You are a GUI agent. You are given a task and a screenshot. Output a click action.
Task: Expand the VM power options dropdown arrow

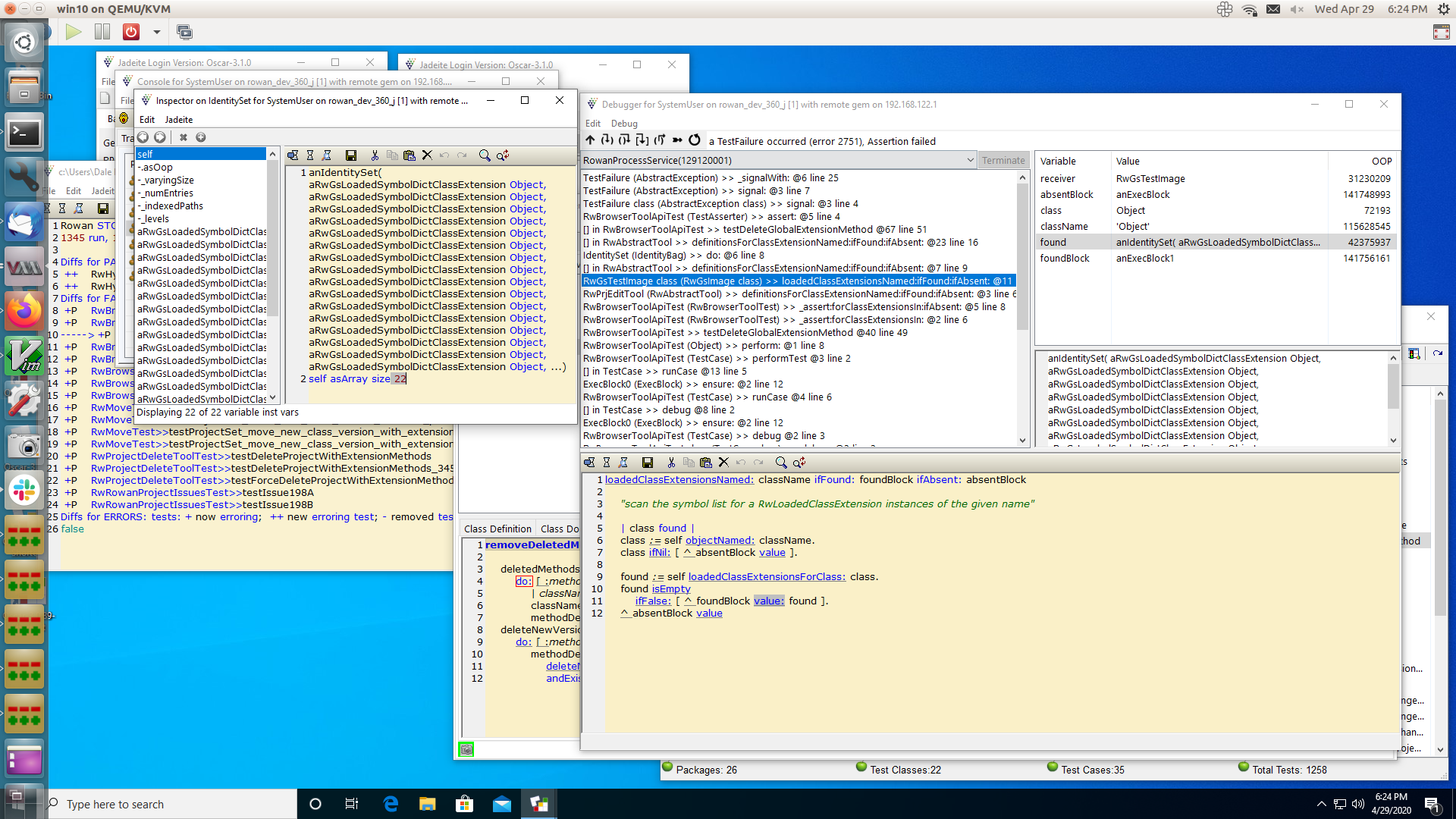click(157, 32)
